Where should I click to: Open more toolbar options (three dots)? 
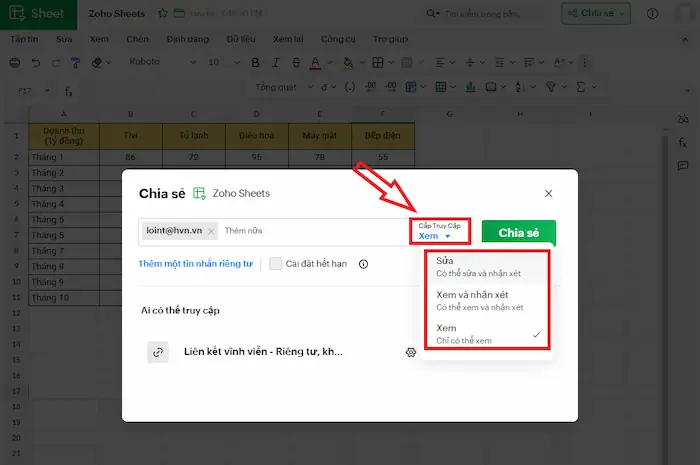click(x=584, y=62)
